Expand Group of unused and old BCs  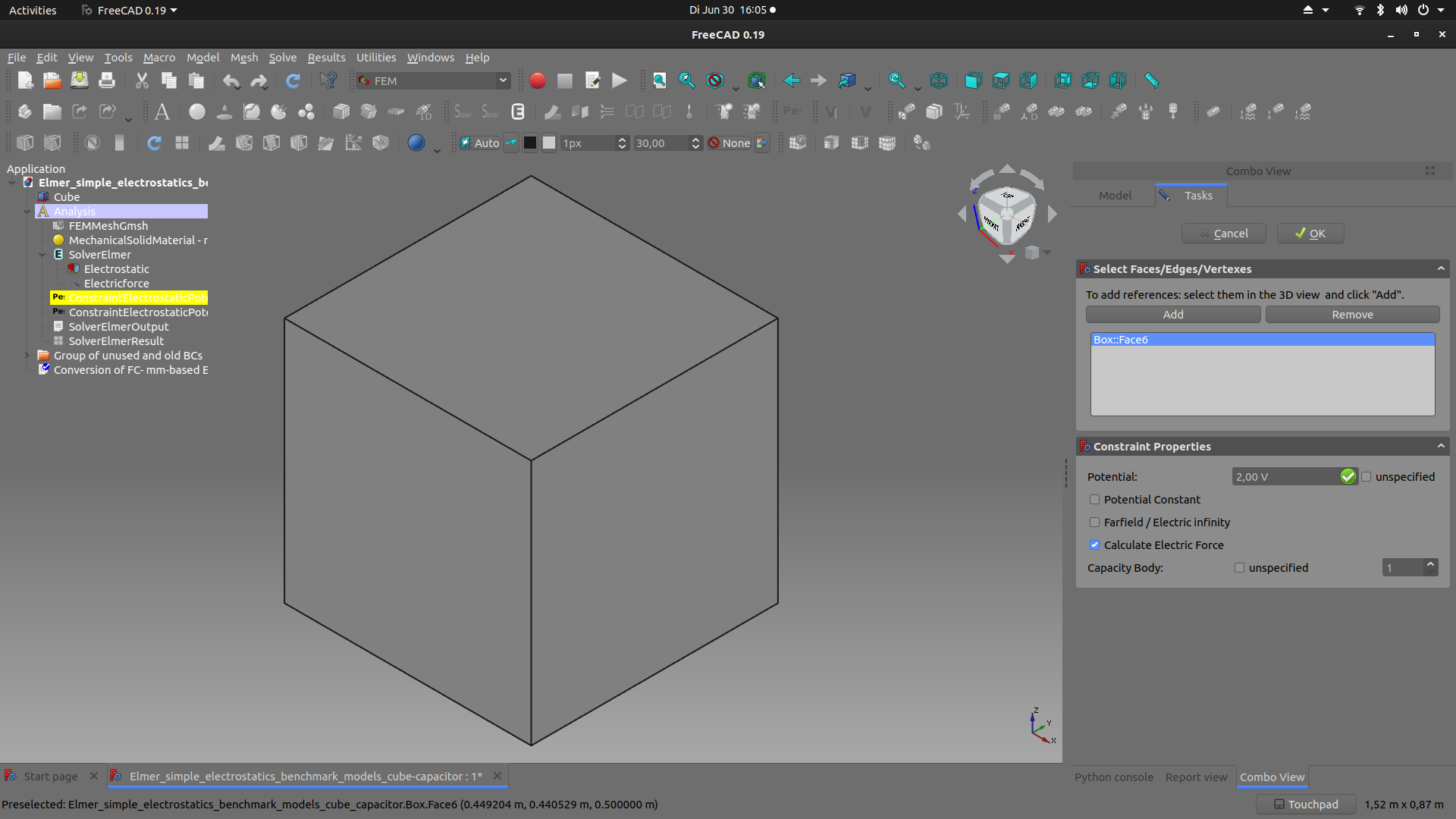click(27, 356)
